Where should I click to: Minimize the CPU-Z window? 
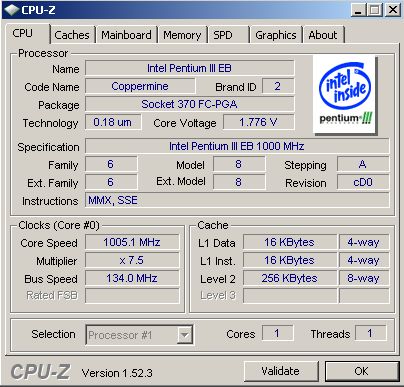coord(358,10)
